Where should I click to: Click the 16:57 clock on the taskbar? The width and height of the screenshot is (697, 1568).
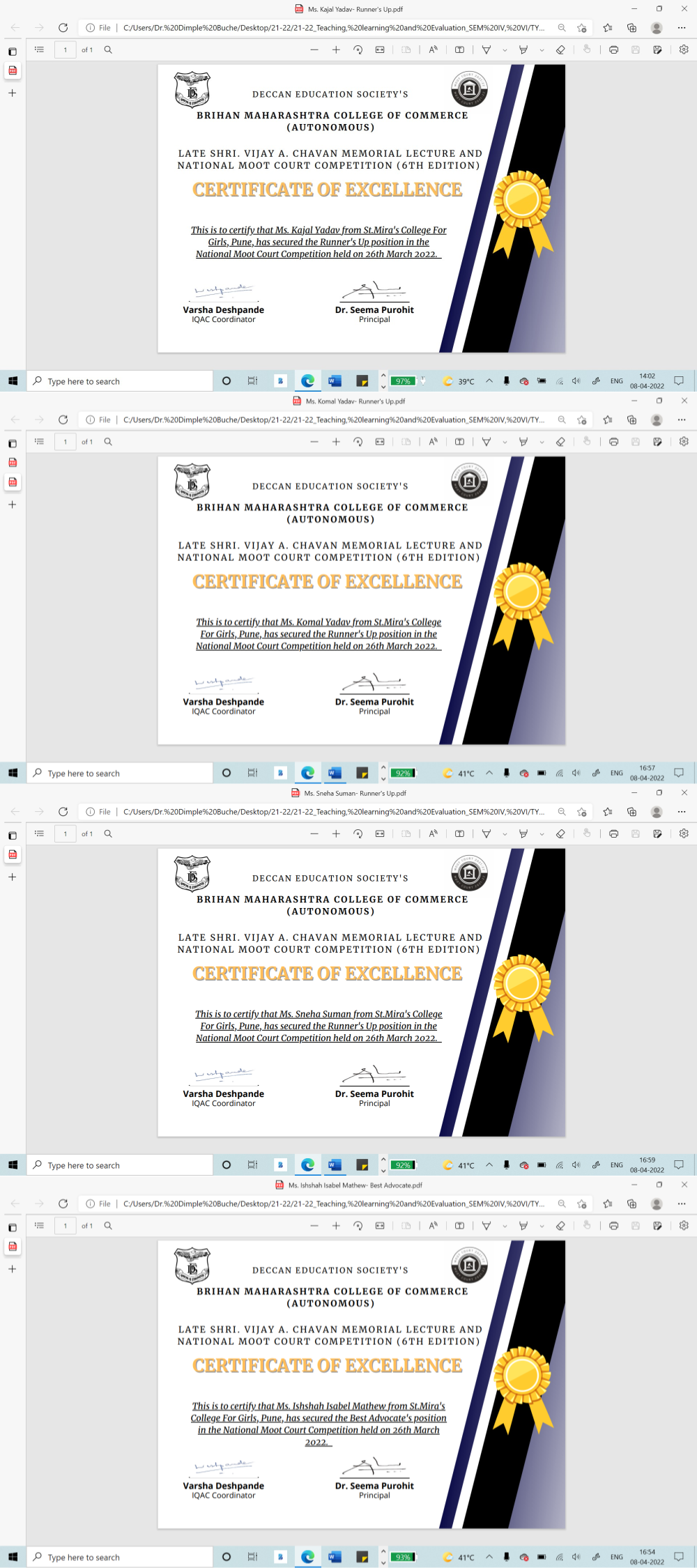click(647, 773)
